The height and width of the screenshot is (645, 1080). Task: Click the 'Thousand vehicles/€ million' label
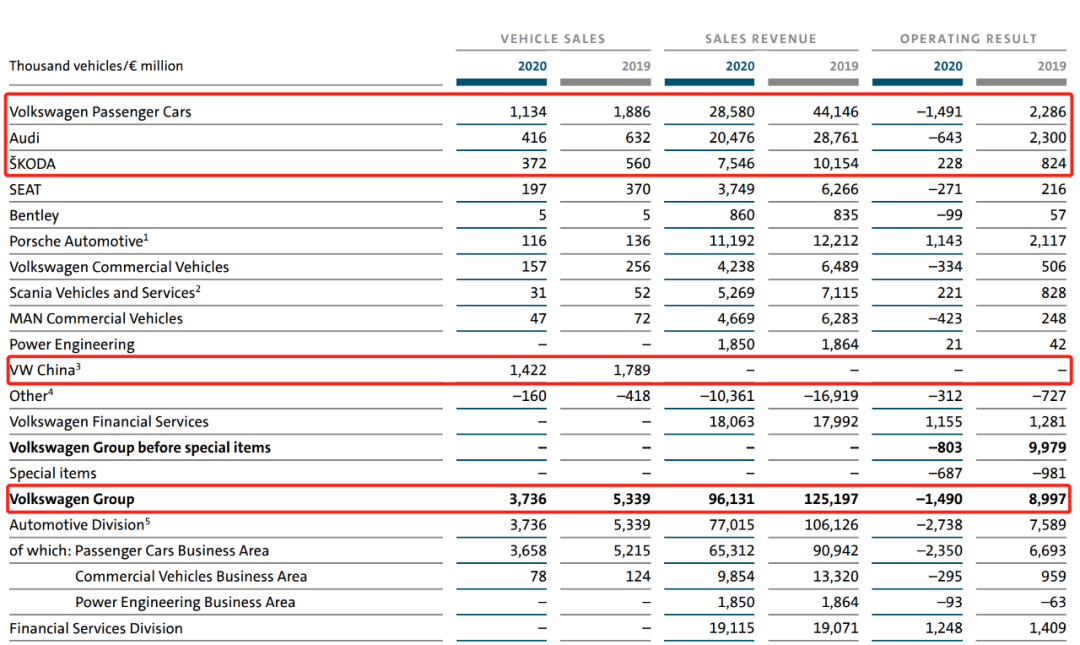[x=96, y=66]
